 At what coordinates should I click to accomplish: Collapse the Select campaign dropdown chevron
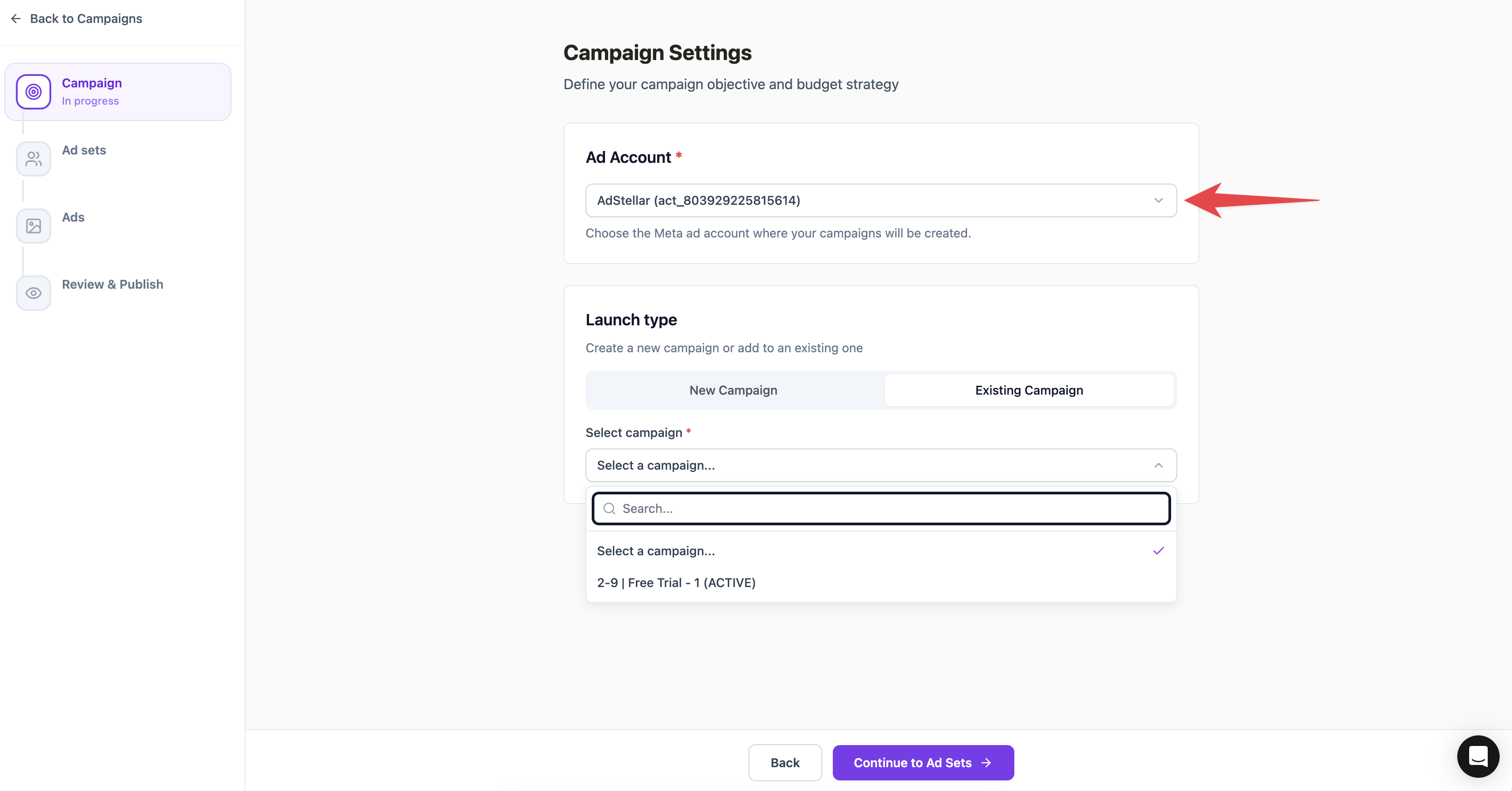(x=1158, y=465)
